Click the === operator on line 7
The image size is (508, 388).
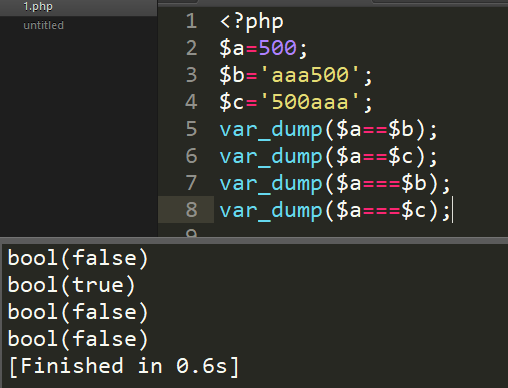381,183
